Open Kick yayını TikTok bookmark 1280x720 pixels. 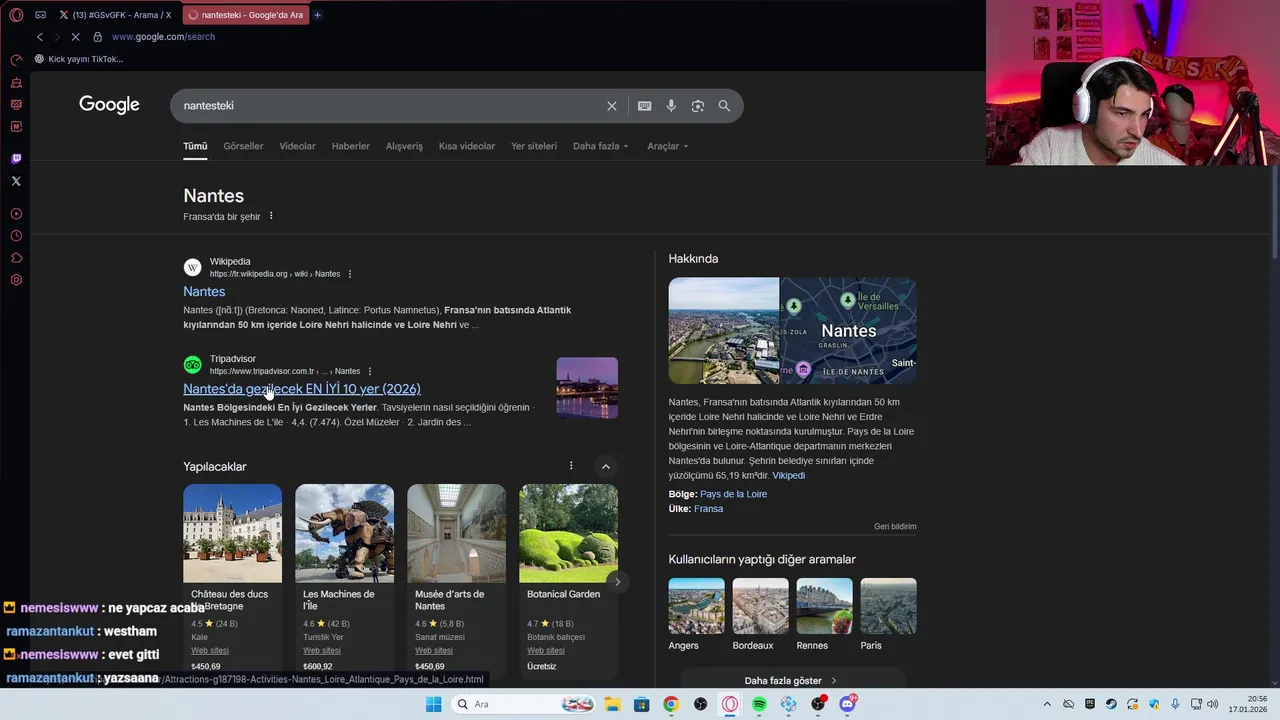coord(79,59)
